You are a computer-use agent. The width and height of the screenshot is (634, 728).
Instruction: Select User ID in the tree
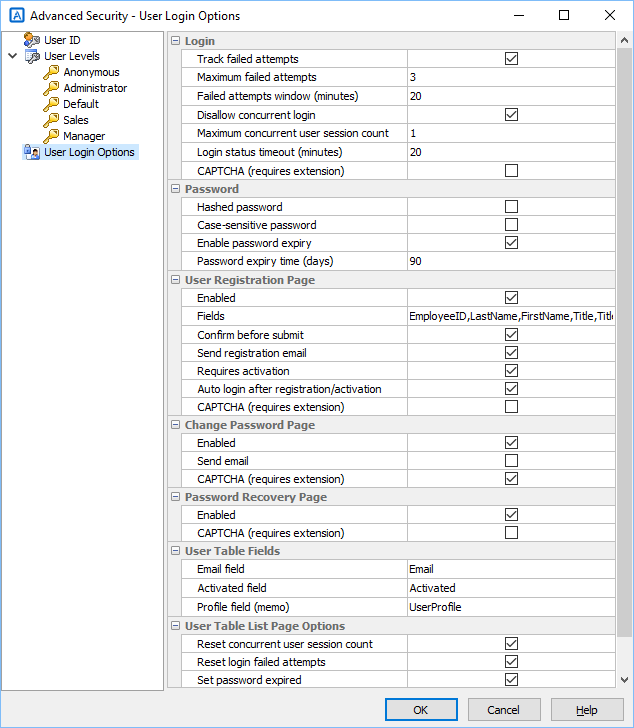point(62,40)
